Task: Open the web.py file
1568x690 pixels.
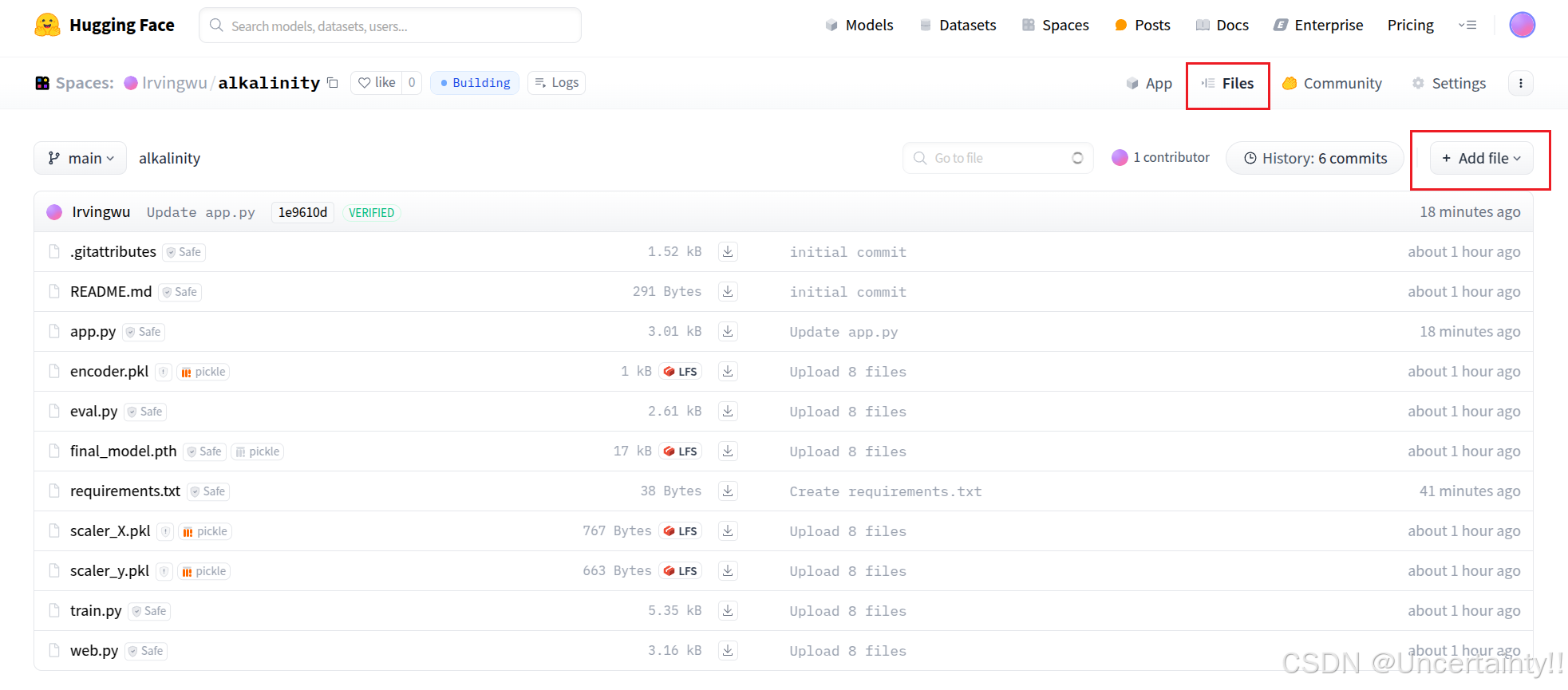Action: [94, 651]
